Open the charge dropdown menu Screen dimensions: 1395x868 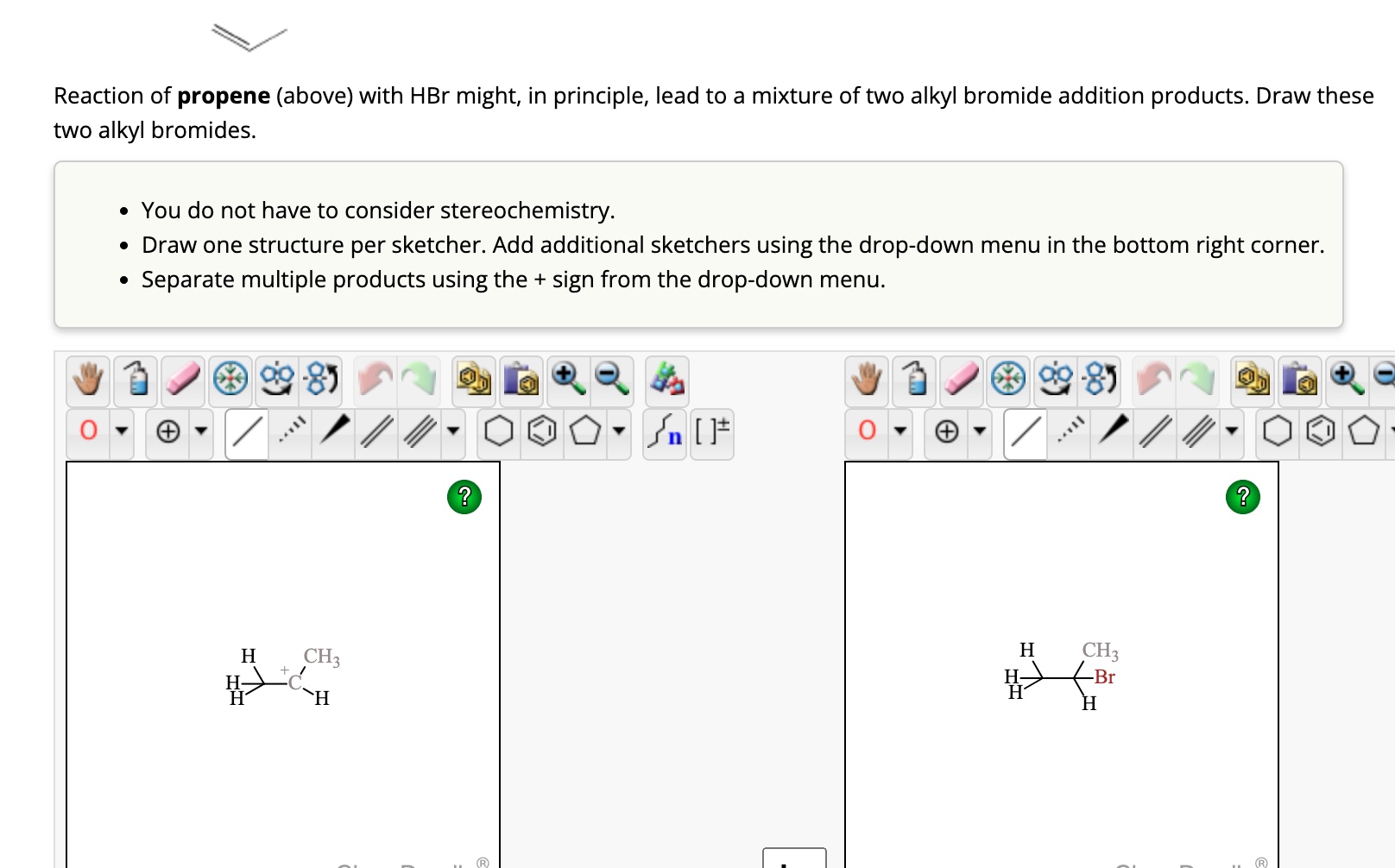[x=200, y=431]
